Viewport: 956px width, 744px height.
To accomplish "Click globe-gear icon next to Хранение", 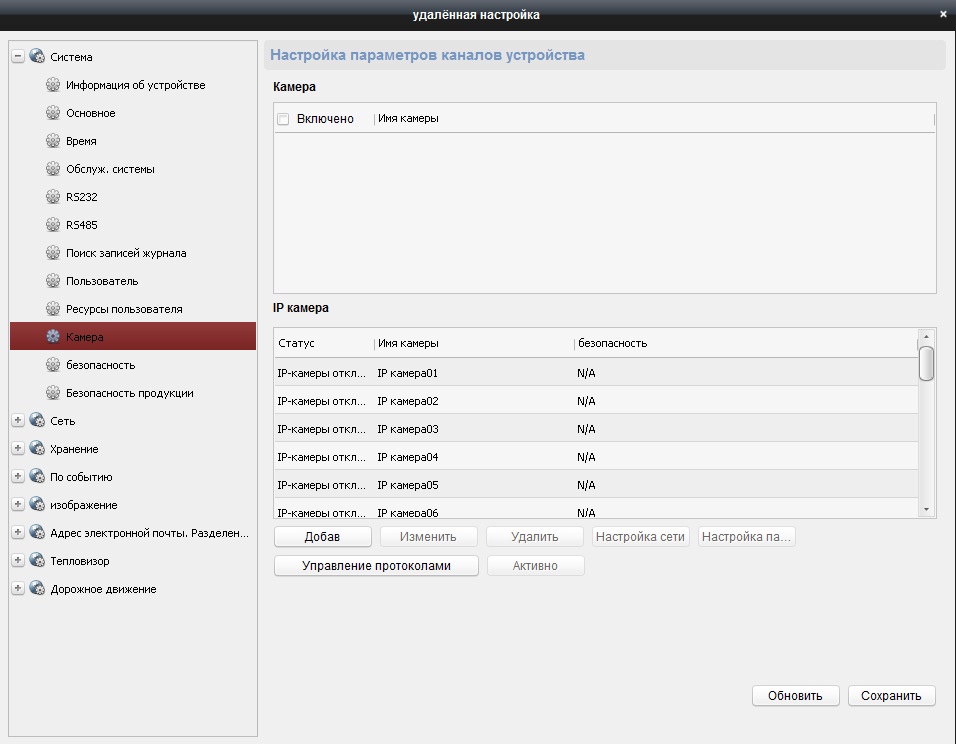I will [37, 449].
